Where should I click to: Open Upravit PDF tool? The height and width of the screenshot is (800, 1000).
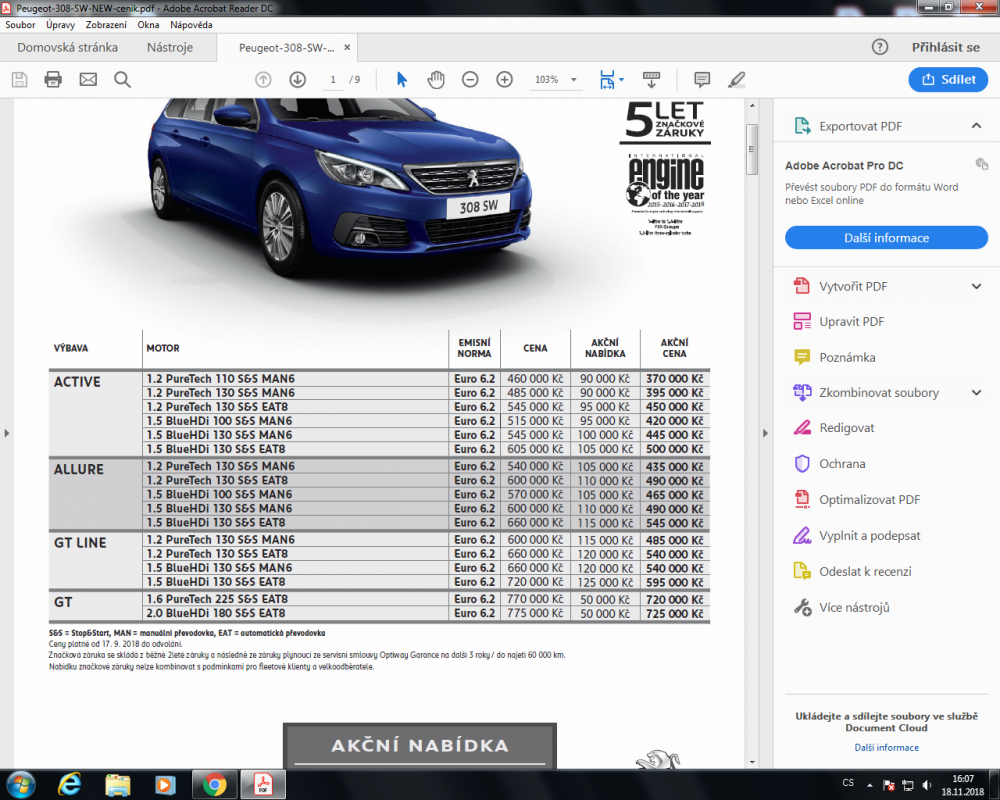coord(839,322)
